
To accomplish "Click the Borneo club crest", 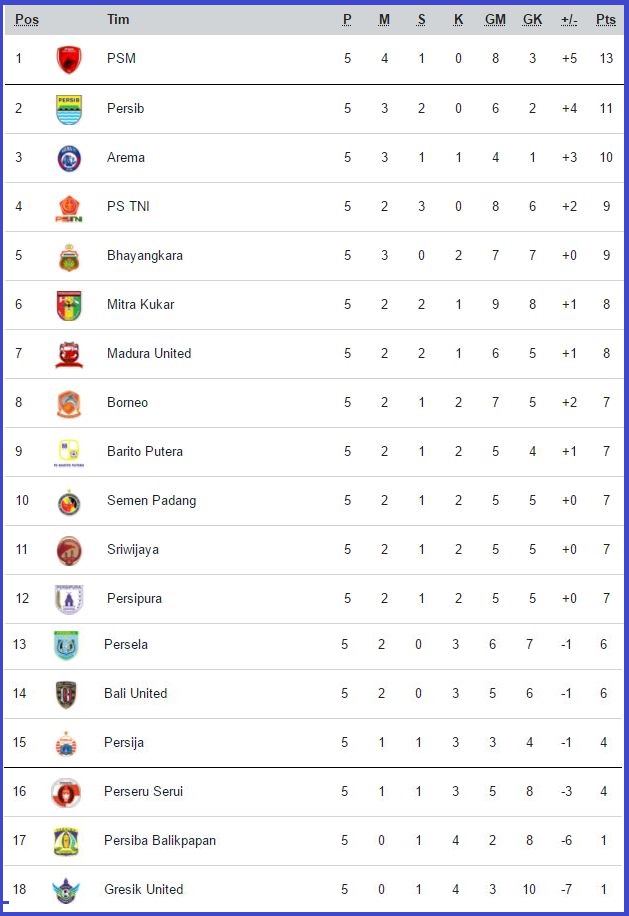I will point(69,404).
